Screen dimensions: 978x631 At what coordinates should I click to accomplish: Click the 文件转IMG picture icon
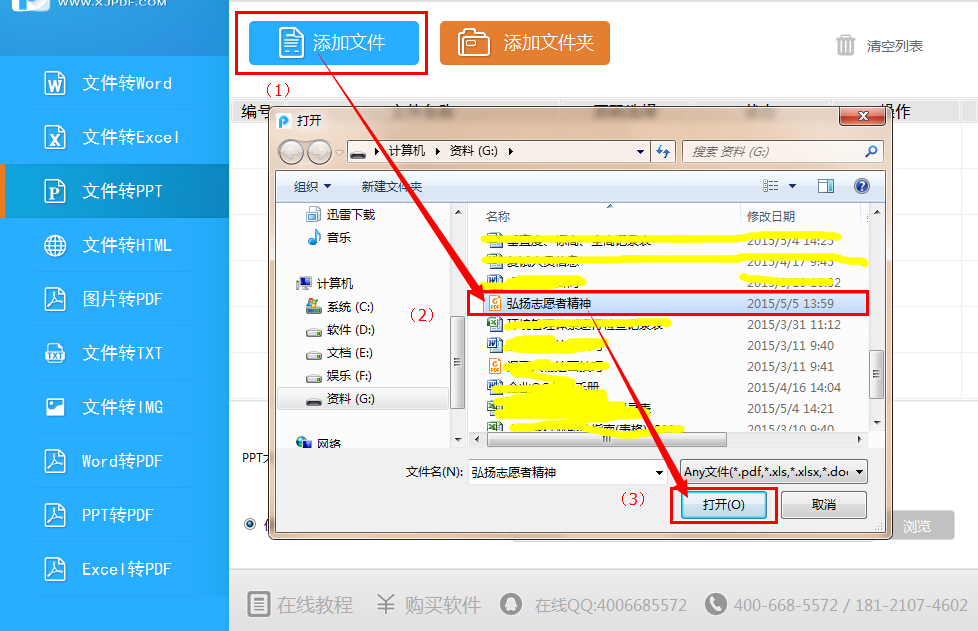[55, 407]
